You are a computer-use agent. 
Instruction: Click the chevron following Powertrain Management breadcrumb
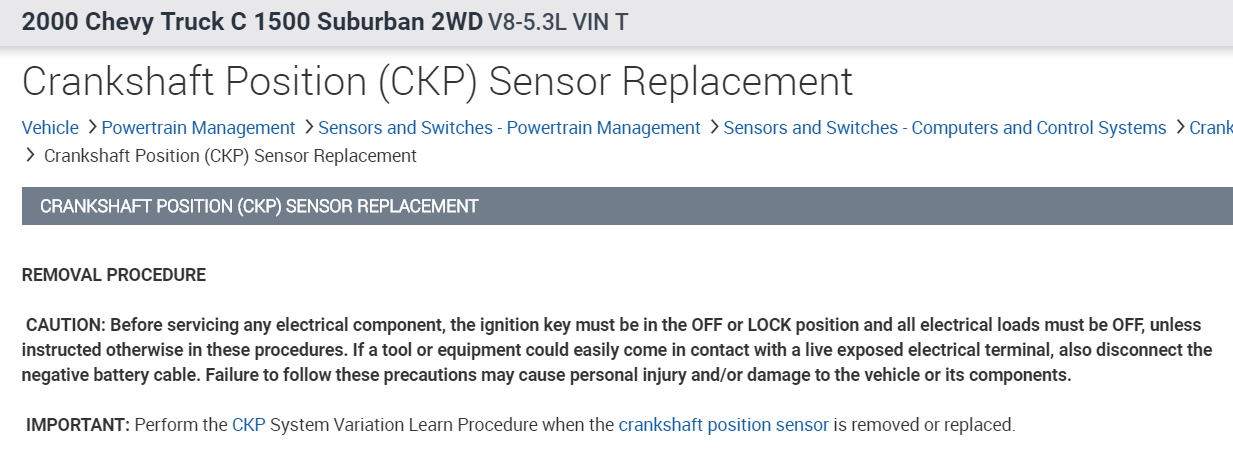click(x=308, y=128)
